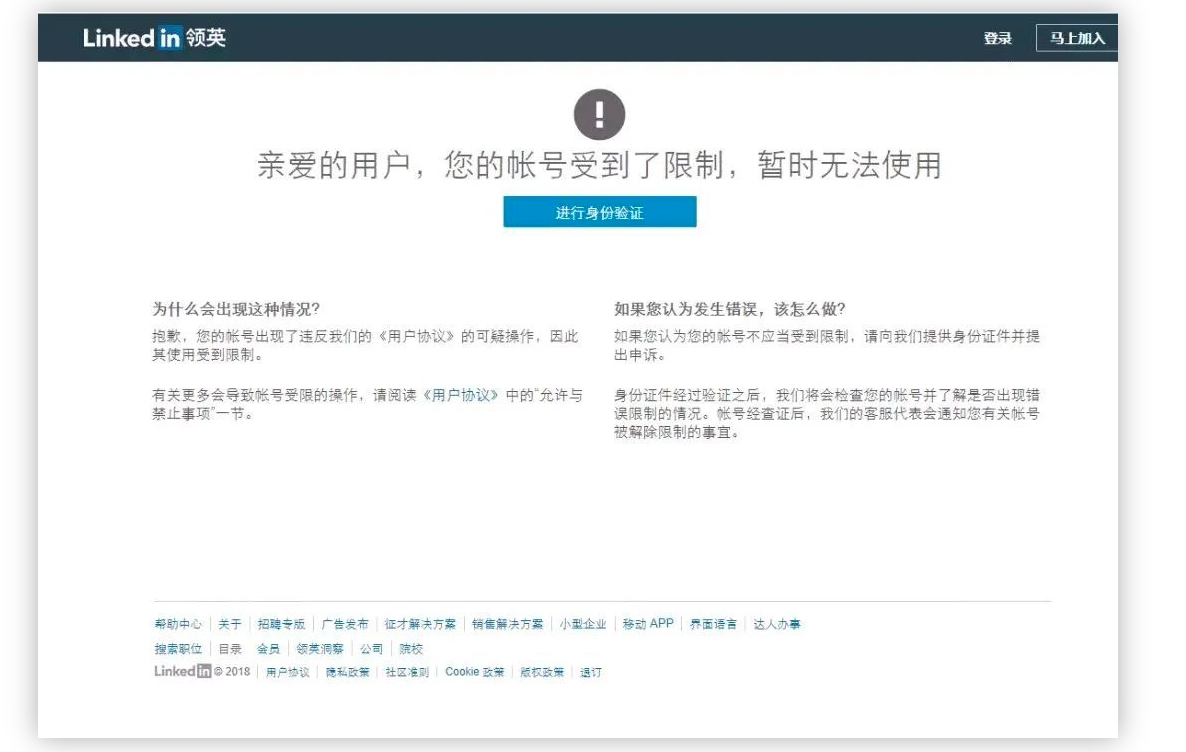The height and width of the screenshot is (752, 1186).
Task: Open 小型企业 footer link
Action: tap(582, 624)
